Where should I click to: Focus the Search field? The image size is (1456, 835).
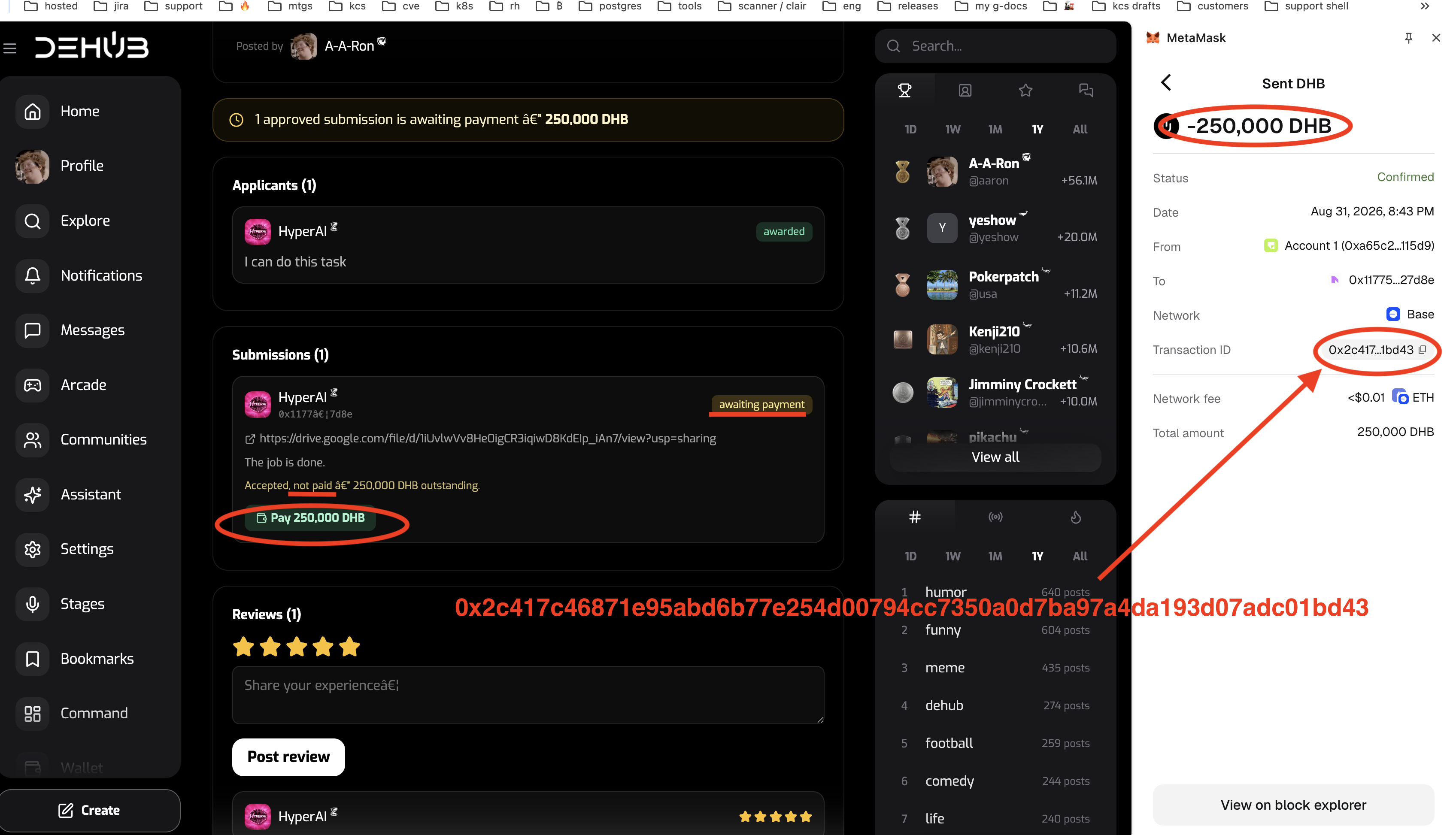995,46
